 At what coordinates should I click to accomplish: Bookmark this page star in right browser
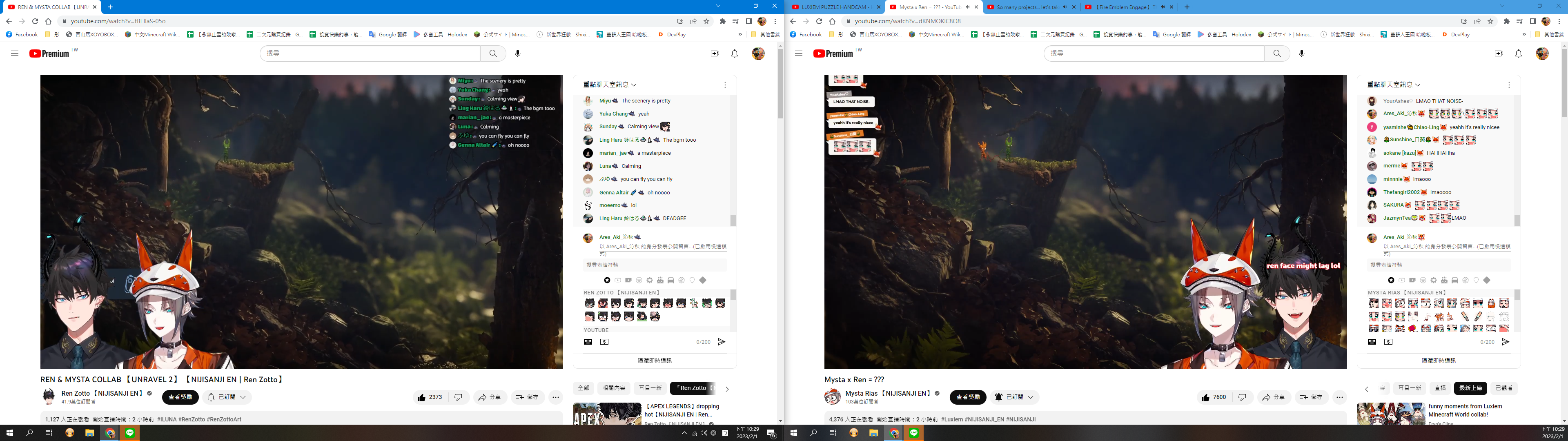tap(1490, 21)
